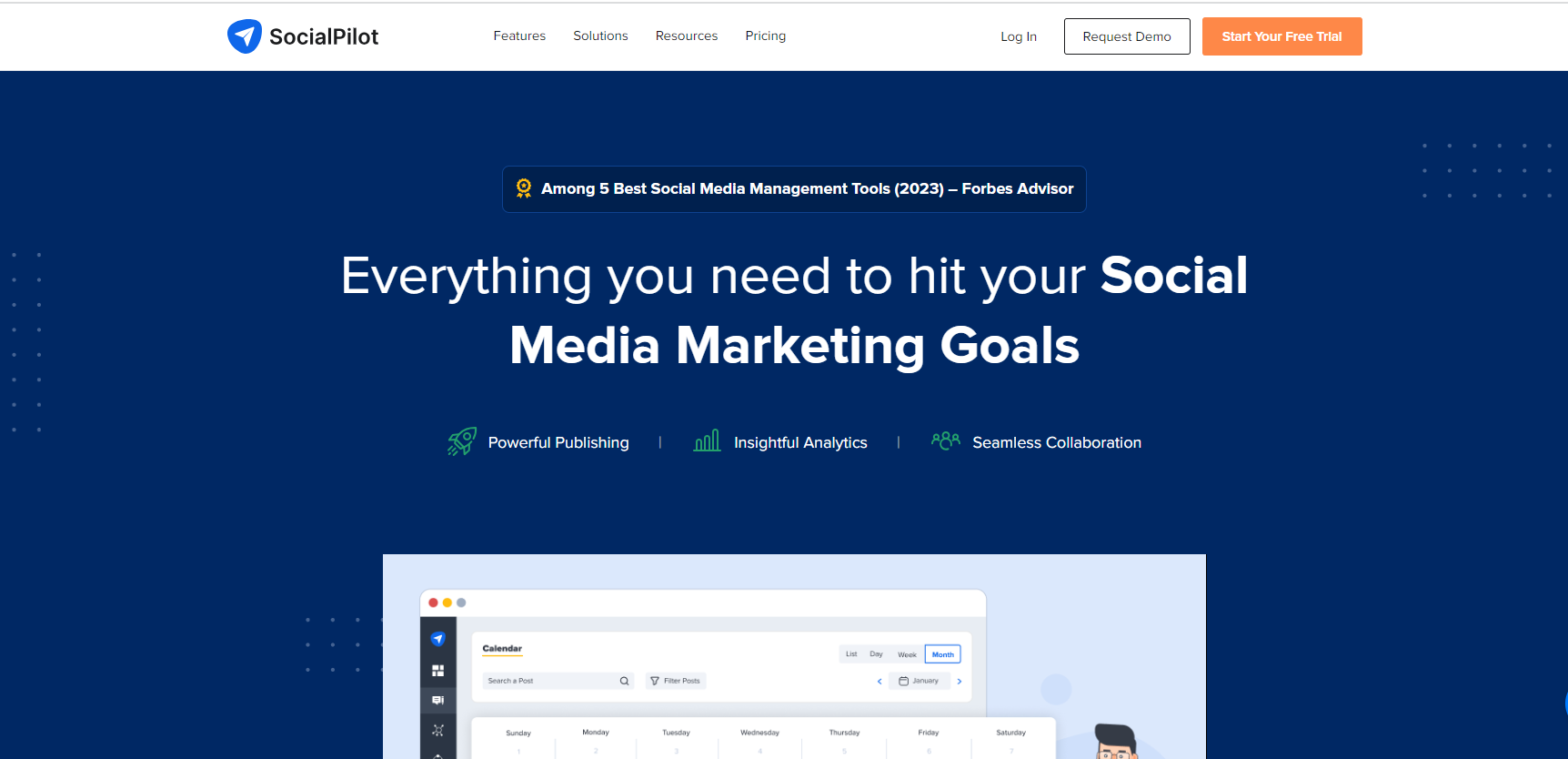The width and height of the screenshot is (1568, 759).
Task: Click the Thursday column header
Action: pos(844,732)
